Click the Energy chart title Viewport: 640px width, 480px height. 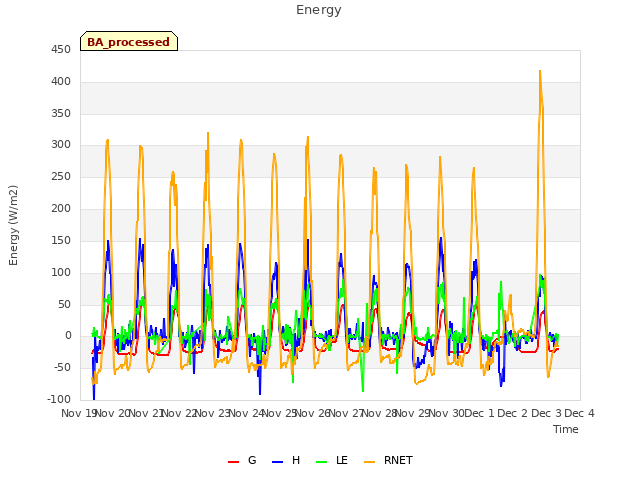pos(319,10)
